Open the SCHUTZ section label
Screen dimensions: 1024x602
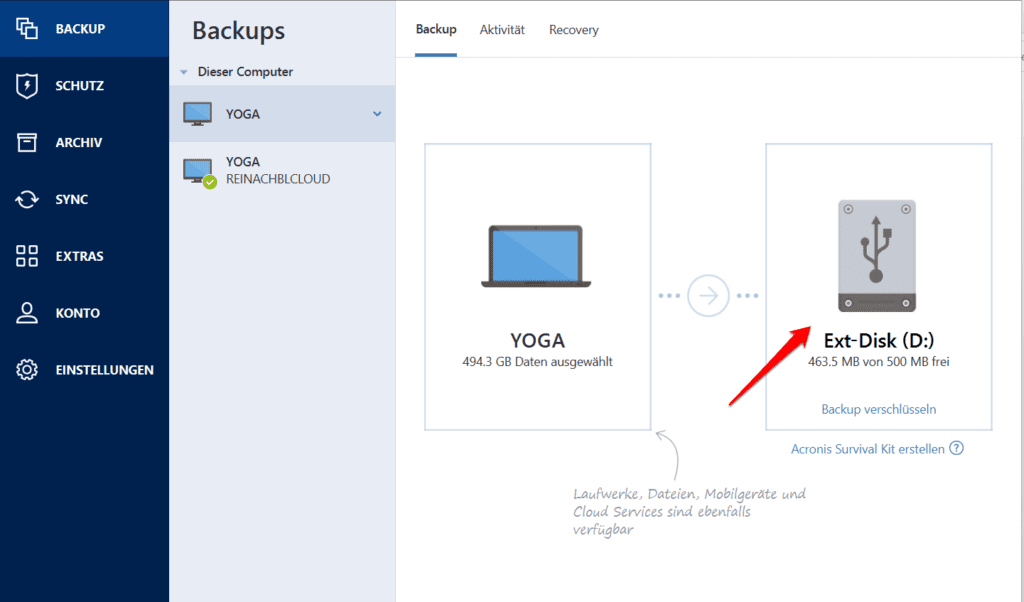[80, 86]
